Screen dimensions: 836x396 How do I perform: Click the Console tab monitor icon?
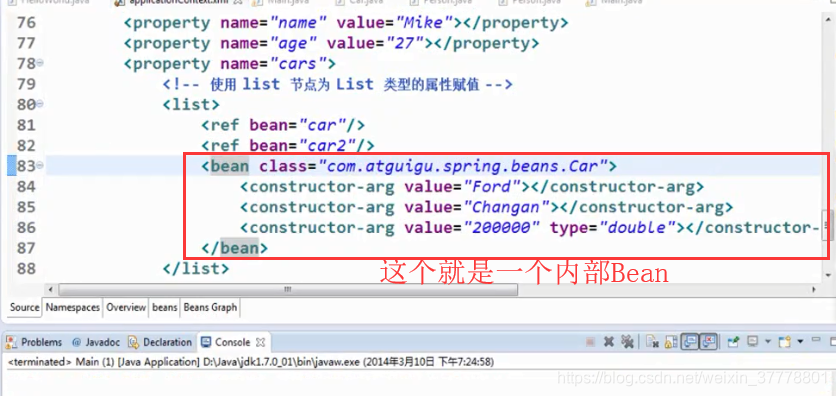[x=206, y=342]
